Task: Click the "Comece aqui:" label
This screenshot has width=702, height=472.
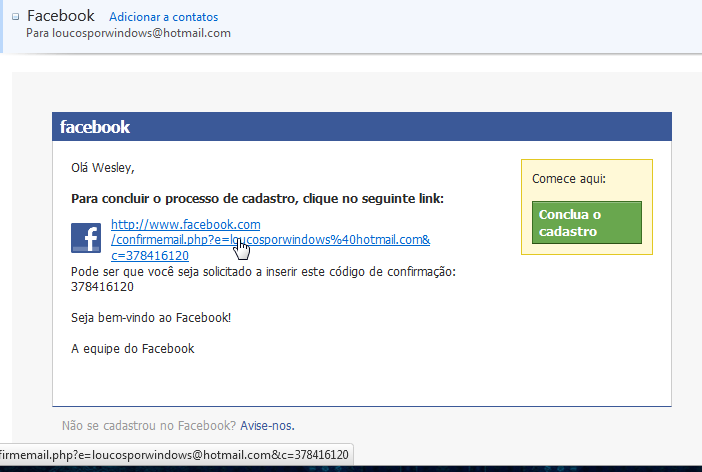Action: click(569, 179)
